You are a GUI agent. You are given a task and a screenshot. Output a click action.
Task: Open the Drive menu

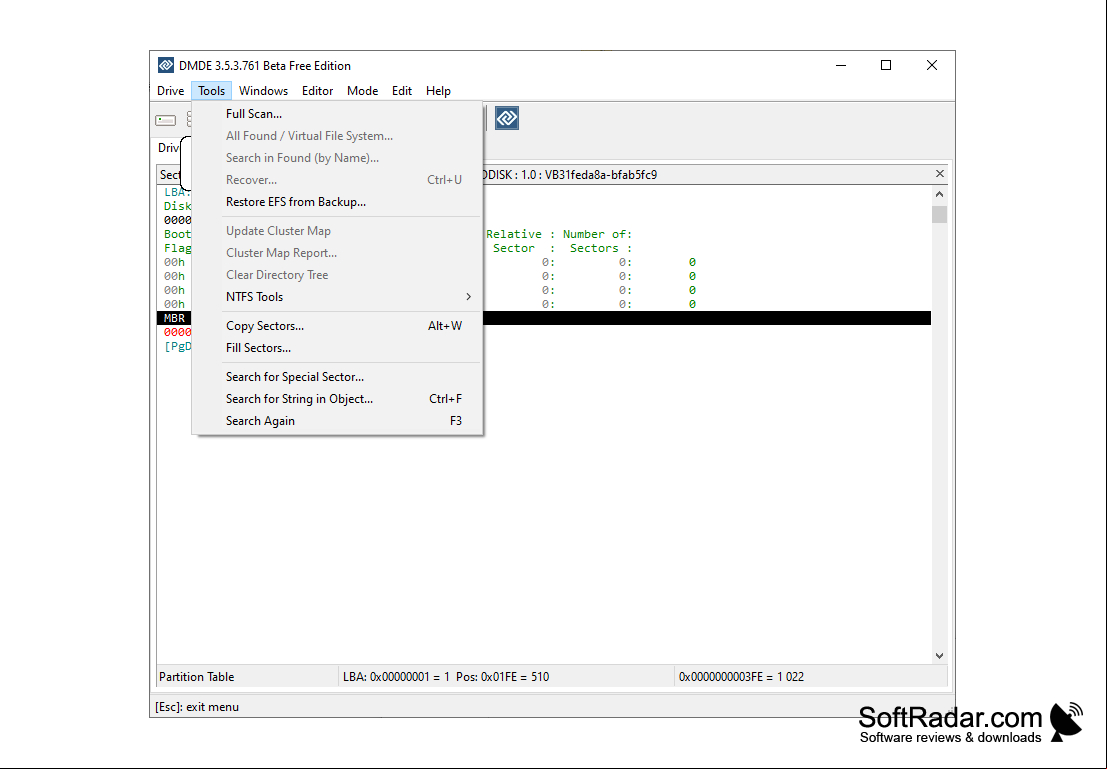(x=170, y=91)
